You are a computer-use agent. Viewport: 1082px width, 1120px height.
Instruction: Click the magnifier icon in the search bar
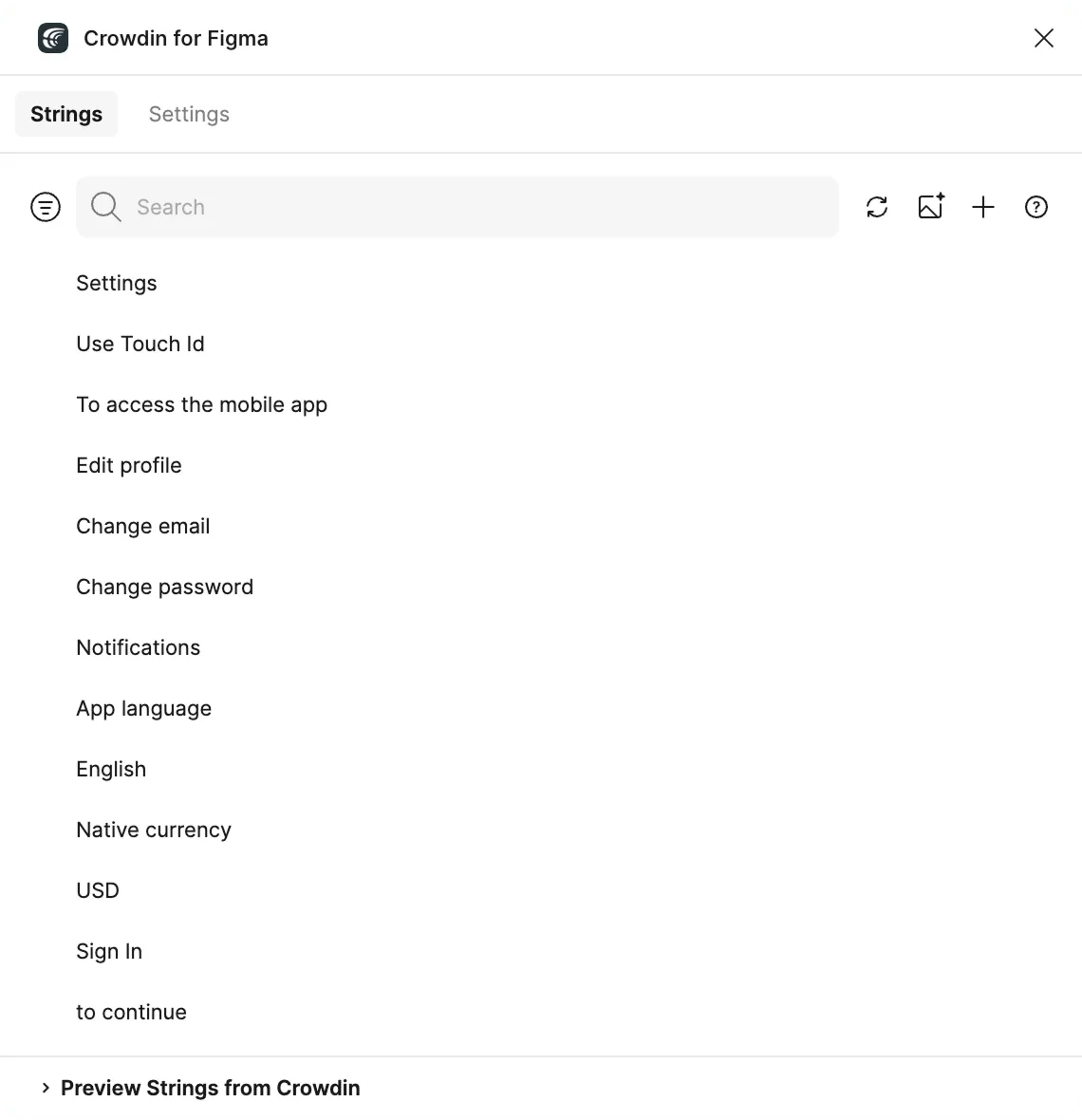(x=105, y=207)
